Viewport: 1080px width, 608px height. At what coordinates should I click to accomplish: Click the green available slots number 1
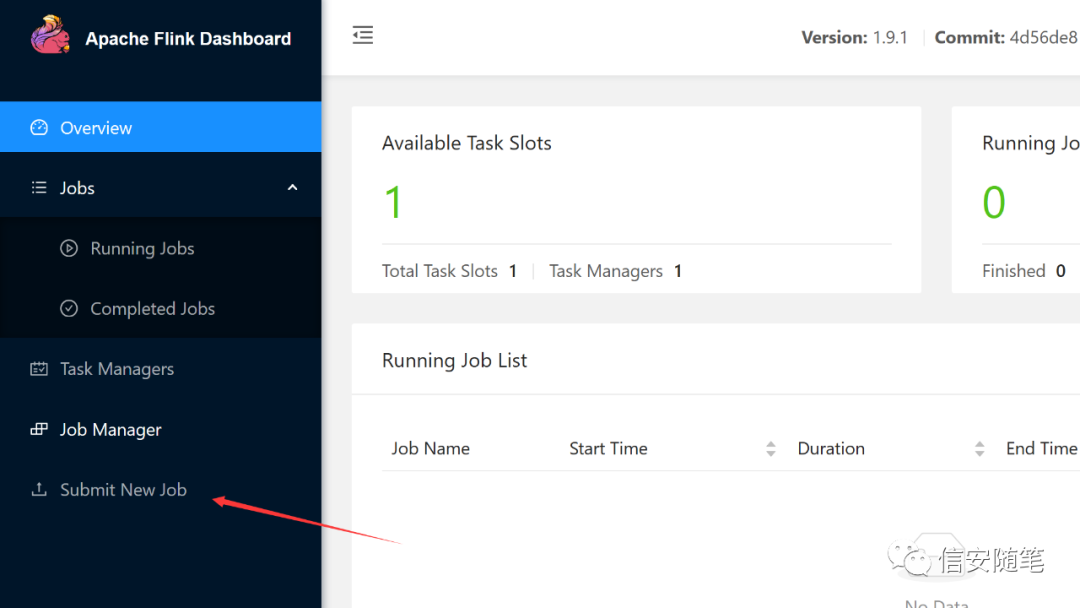(x=393, y=202)
